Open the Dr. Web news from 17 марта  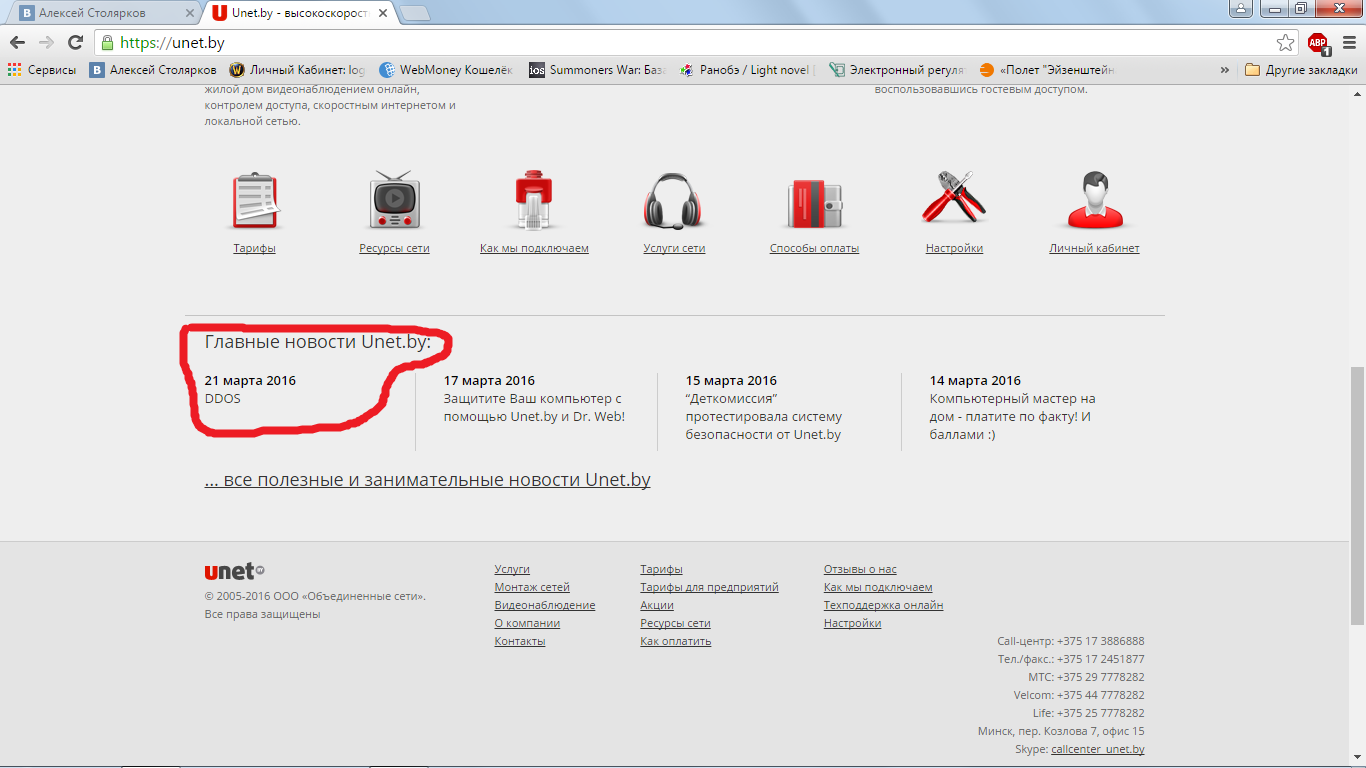click(534, 408)
